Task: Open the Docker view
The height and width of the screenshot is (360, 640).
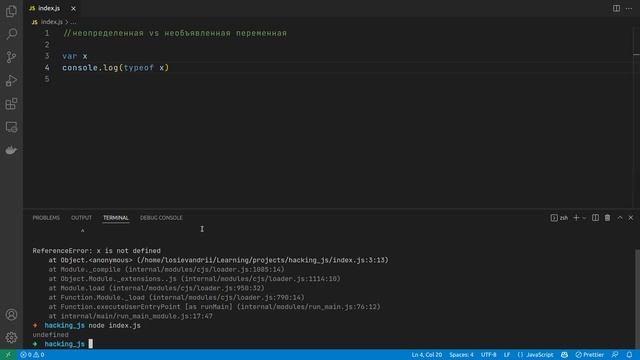Action: coord(11,150)
